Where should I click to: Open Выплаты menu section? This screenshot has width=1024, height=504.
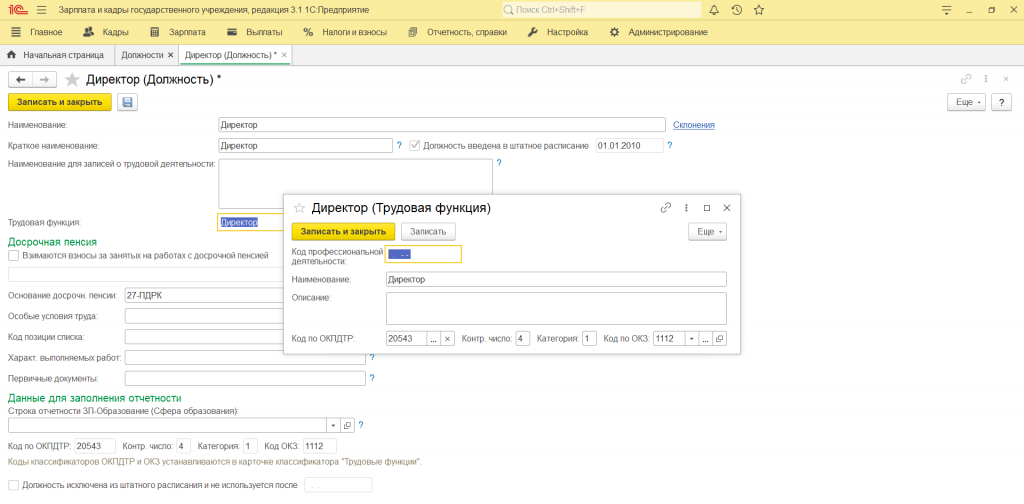click(255, 32)
